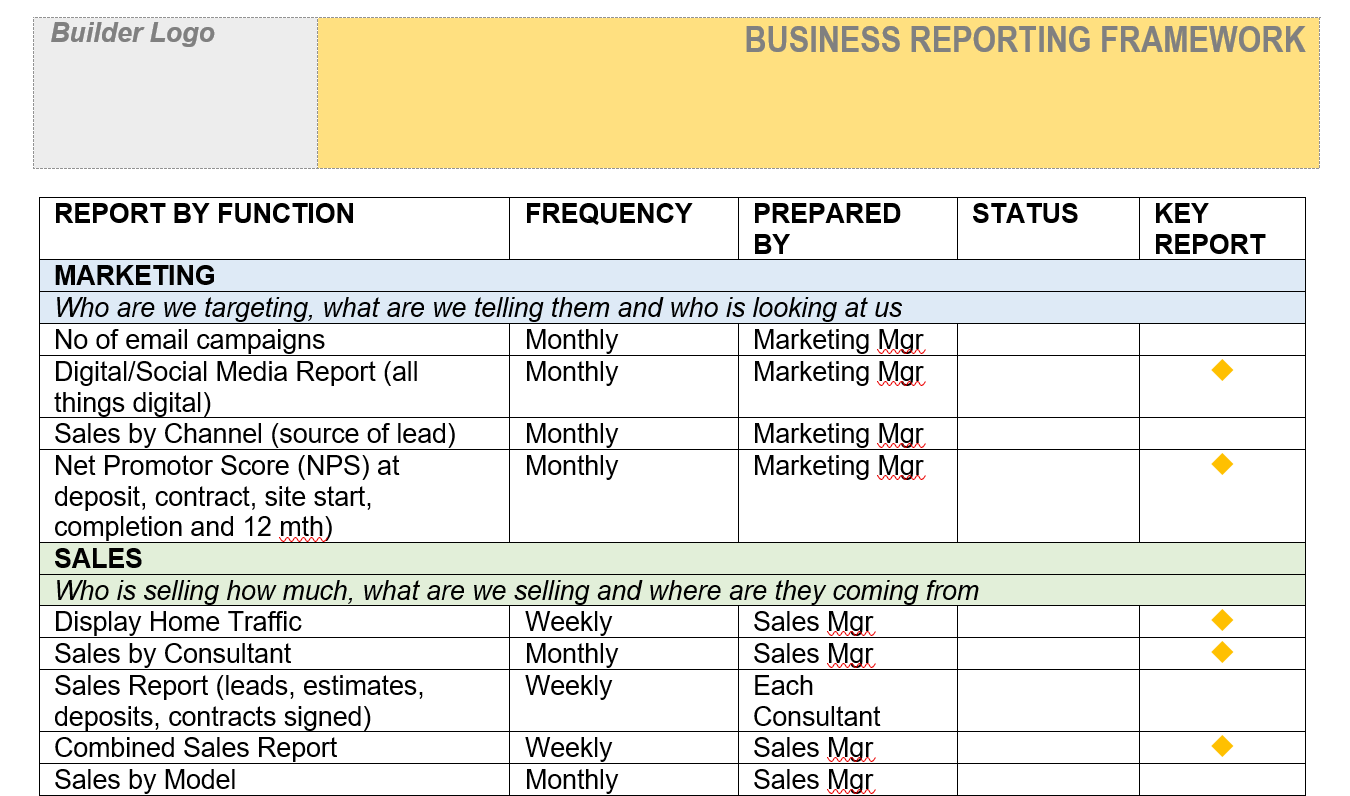Screen dimensions: 1350x796
Task: Click the Status cell for Sales by Model
Action: pyautogui.click(x=1047, y=780)
